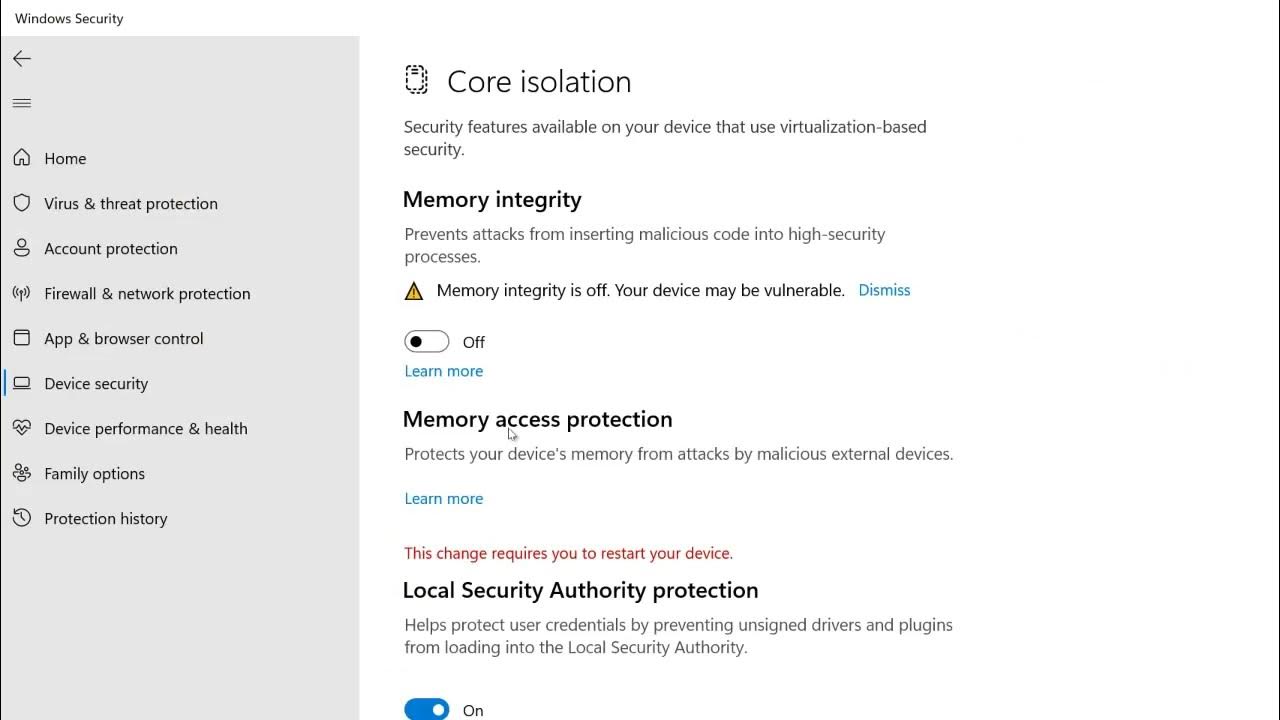This screenshot has width=1280, height=720.
Task: Click the Virus & threat protection shield icon
Action: [22, 203]
